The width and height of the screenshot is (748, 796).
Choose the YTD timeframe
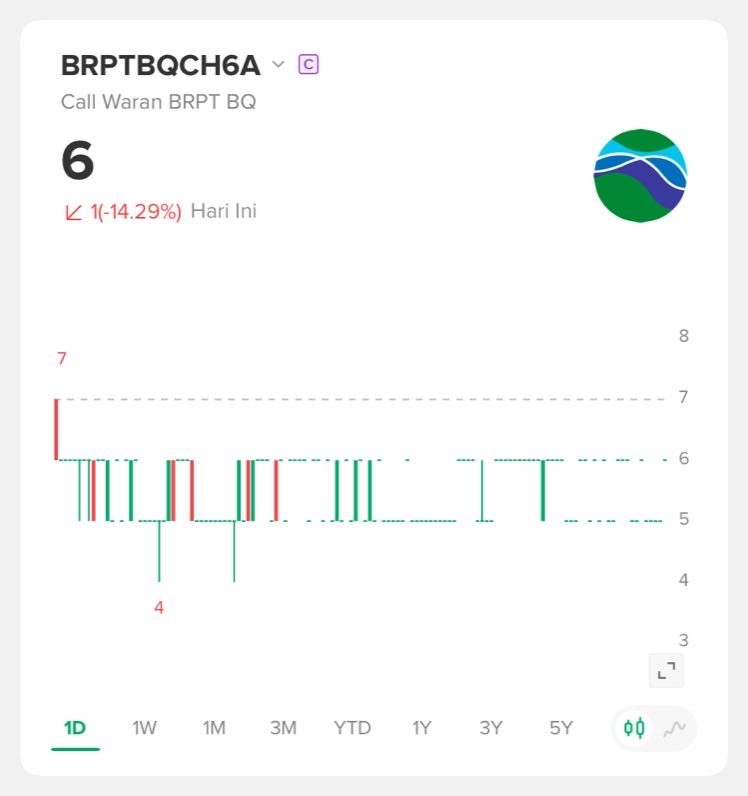tap(352, 728)
